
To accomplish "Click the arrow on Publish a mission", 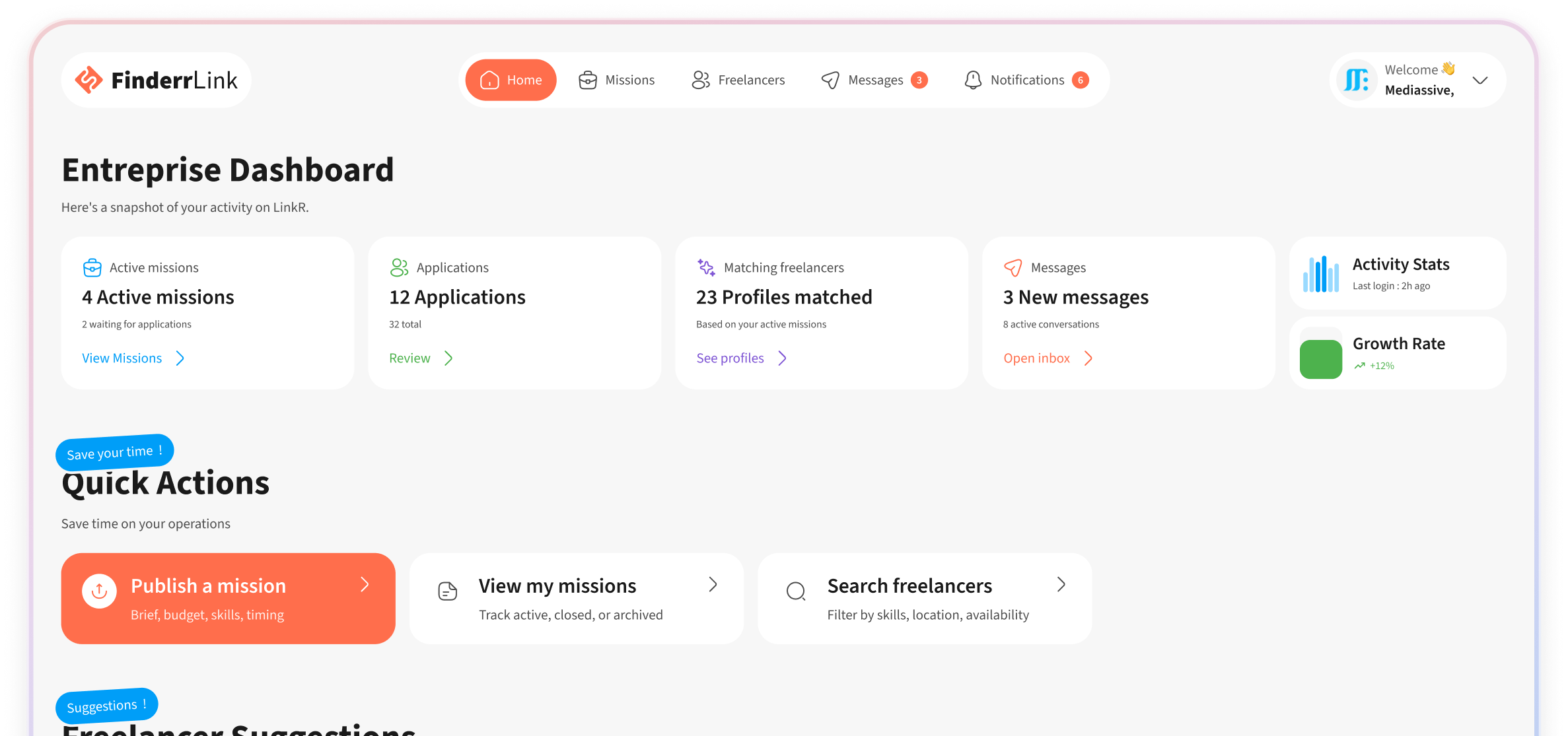I will (x=365, y=584).
